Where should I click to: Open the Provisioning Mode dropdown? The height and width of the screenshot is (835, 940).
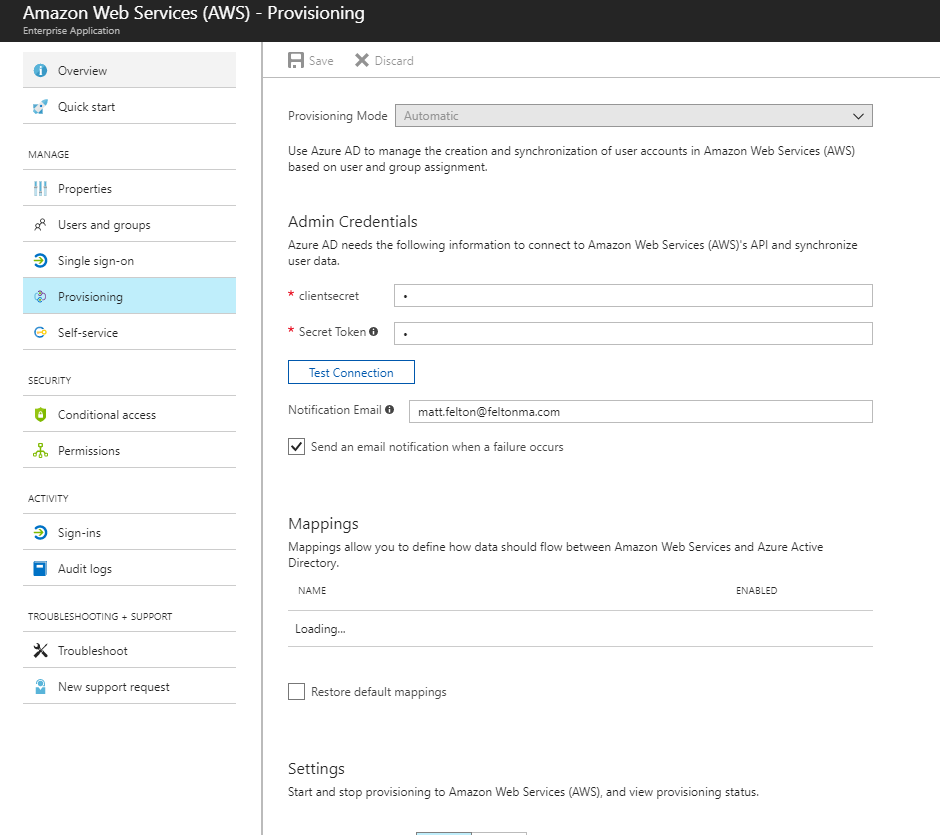[634, 116]
